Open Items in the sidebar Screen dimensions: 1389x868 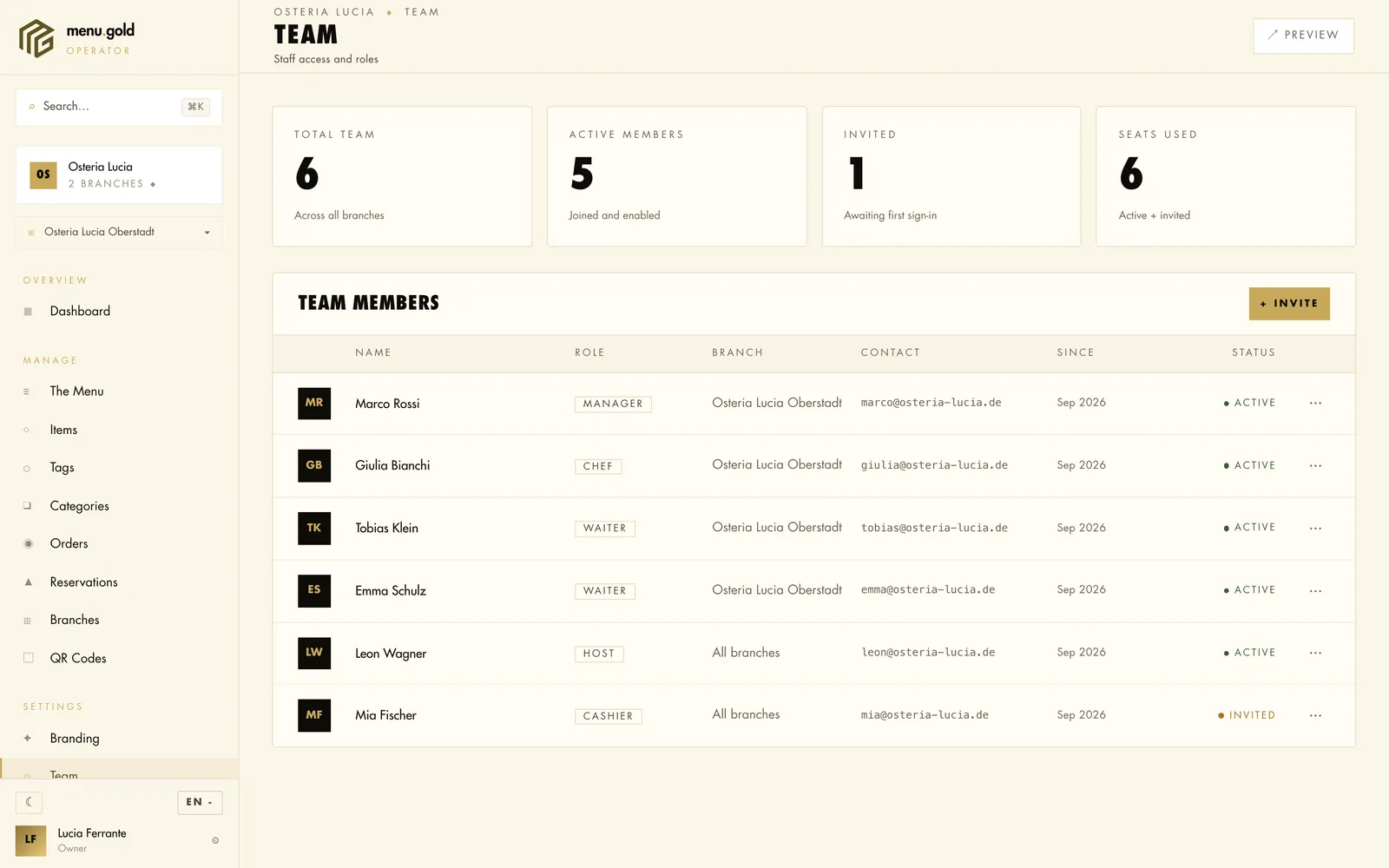coord(119,430)
